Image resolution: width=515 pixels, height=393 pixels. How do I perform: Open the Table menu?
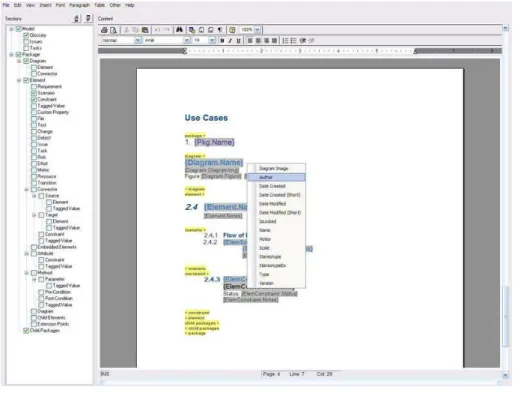coord(99,5)
